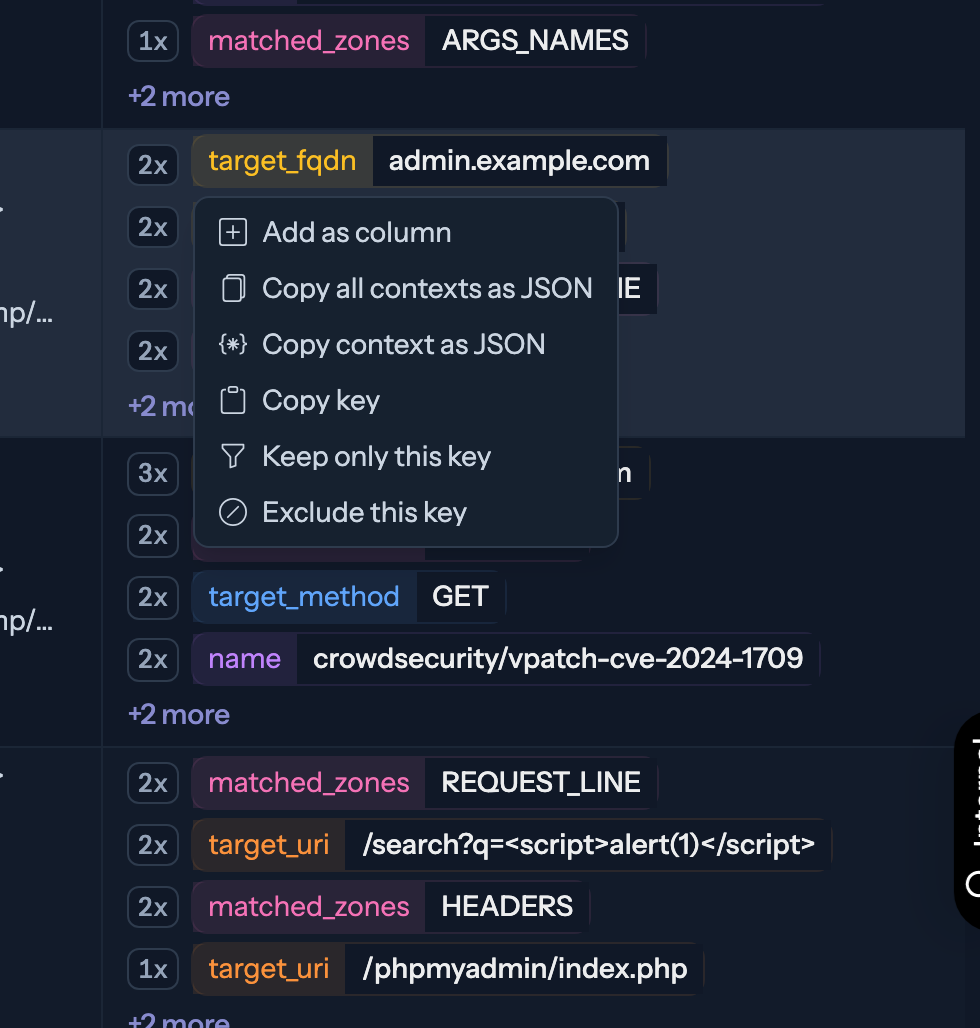The width and height of the screenshot is (980, 1028).
Task: Choose Add as column menu entry
Action: (406, 233)
